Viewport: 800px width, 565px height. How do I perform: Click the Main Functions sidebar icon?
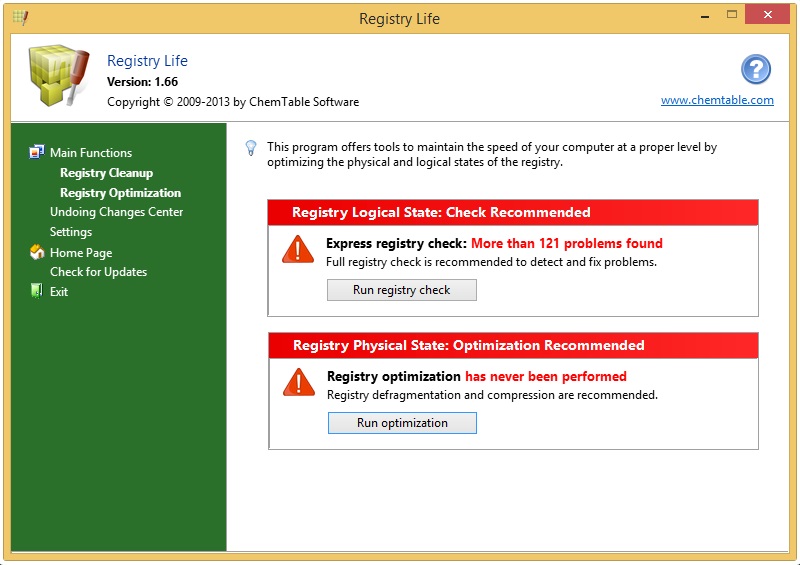click(x=38, y=153)
